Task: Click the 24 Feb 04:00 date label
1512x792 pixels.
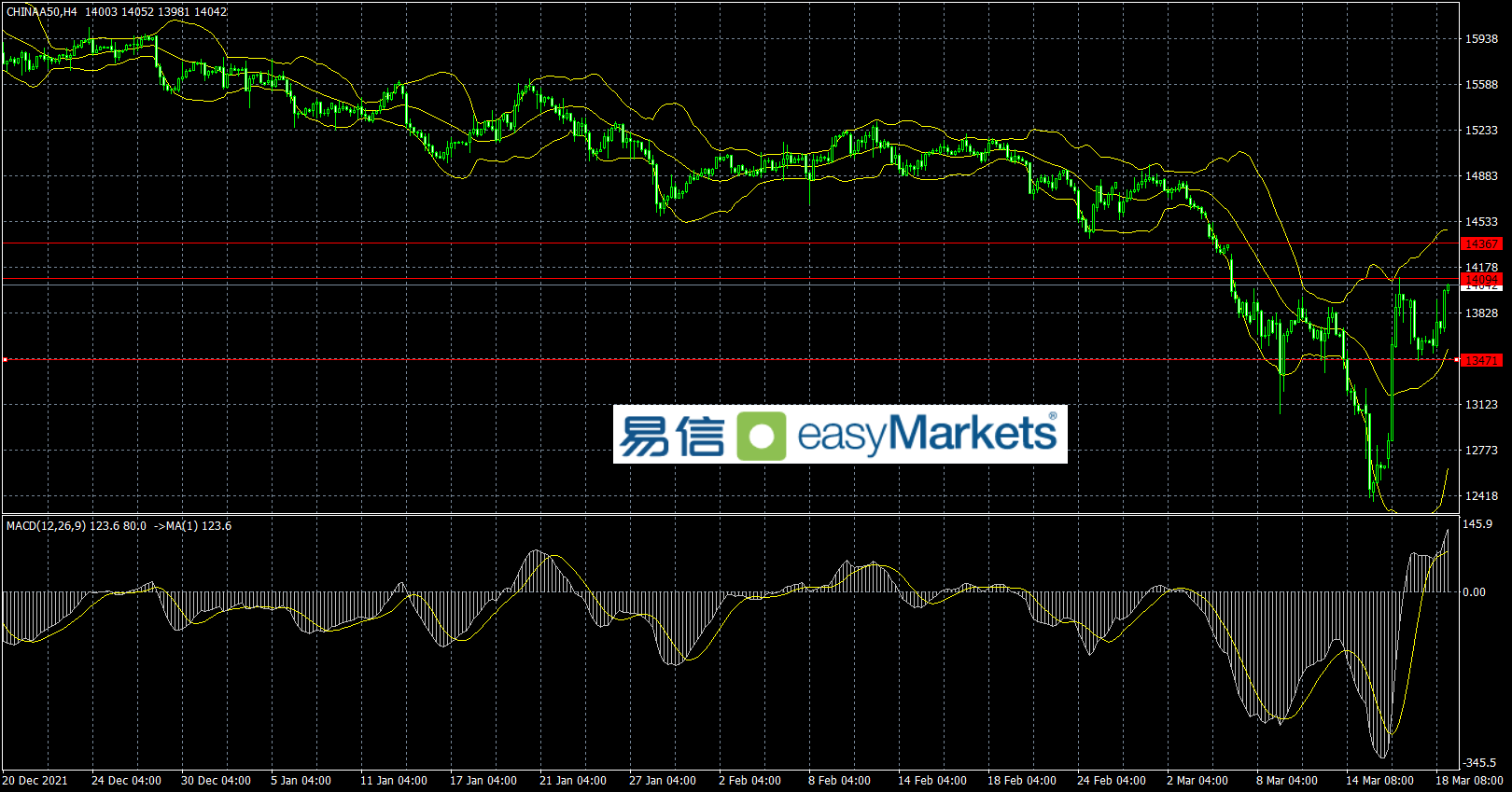Action: (1112, 781)
